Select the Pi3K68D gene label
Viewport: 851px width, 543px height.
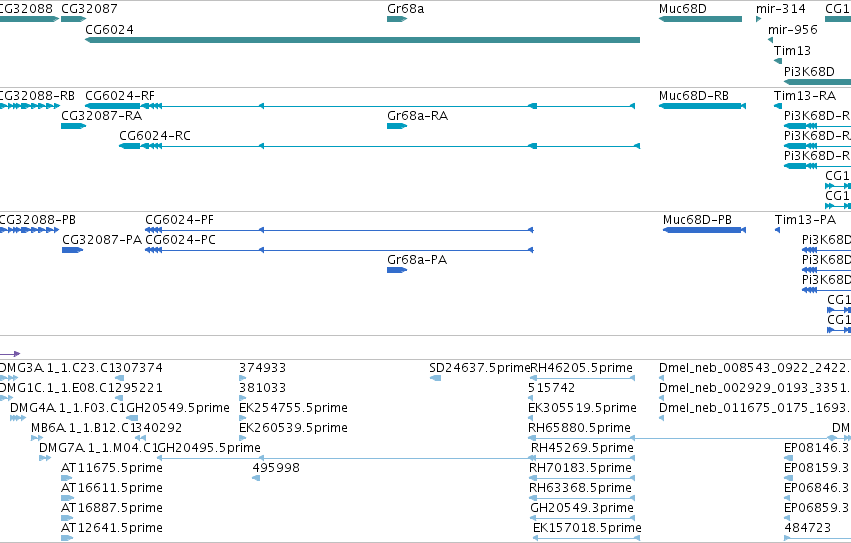pyautogui.click(x=809, y=71)
